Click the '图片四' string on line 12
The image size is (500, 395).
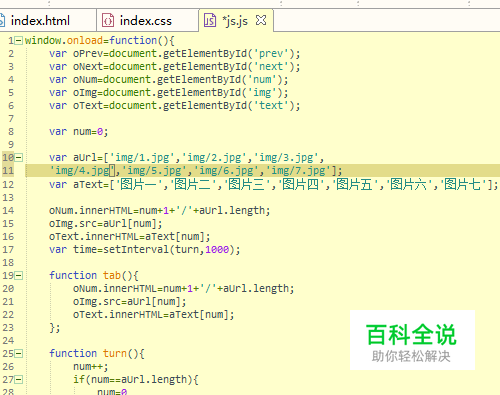300,184
